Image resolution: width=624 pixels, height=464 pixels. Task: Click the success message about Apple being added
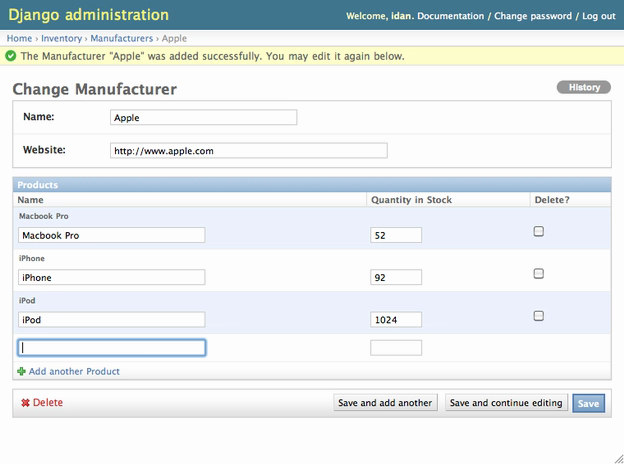(x=213, y=56)
